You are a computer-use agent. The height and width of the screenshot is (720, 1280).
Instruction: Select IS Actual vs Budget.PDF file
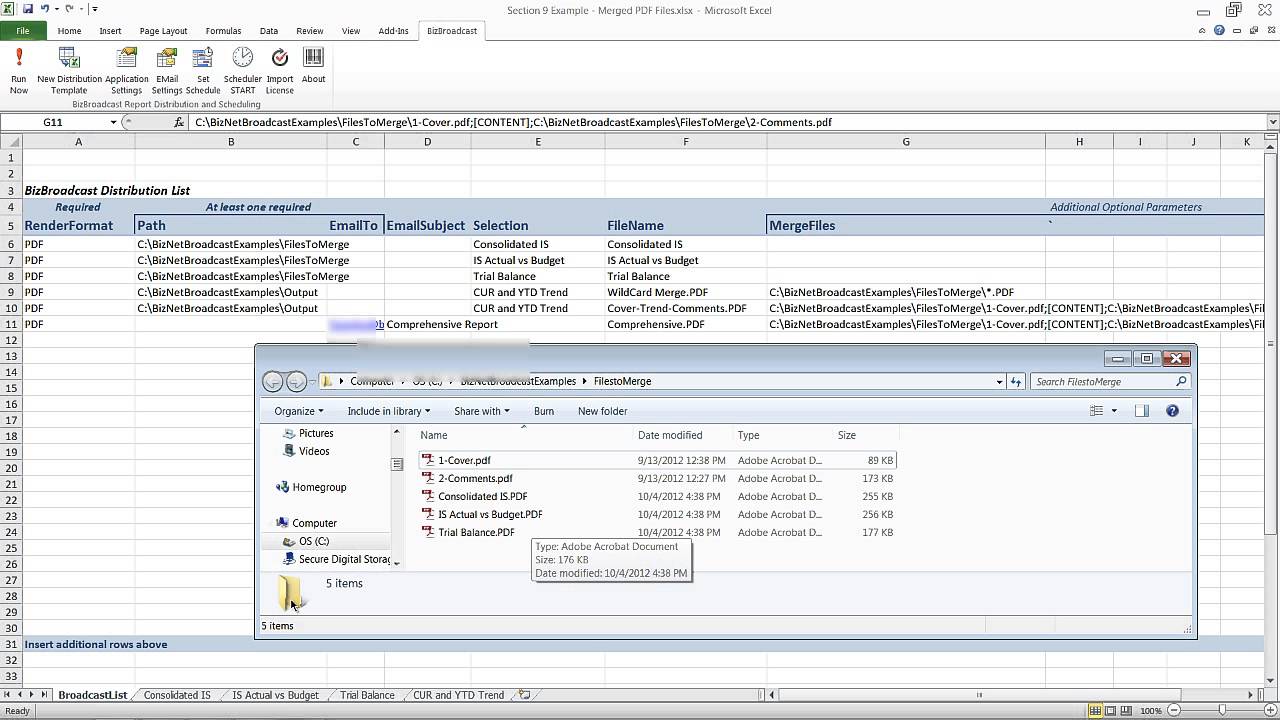490,514
